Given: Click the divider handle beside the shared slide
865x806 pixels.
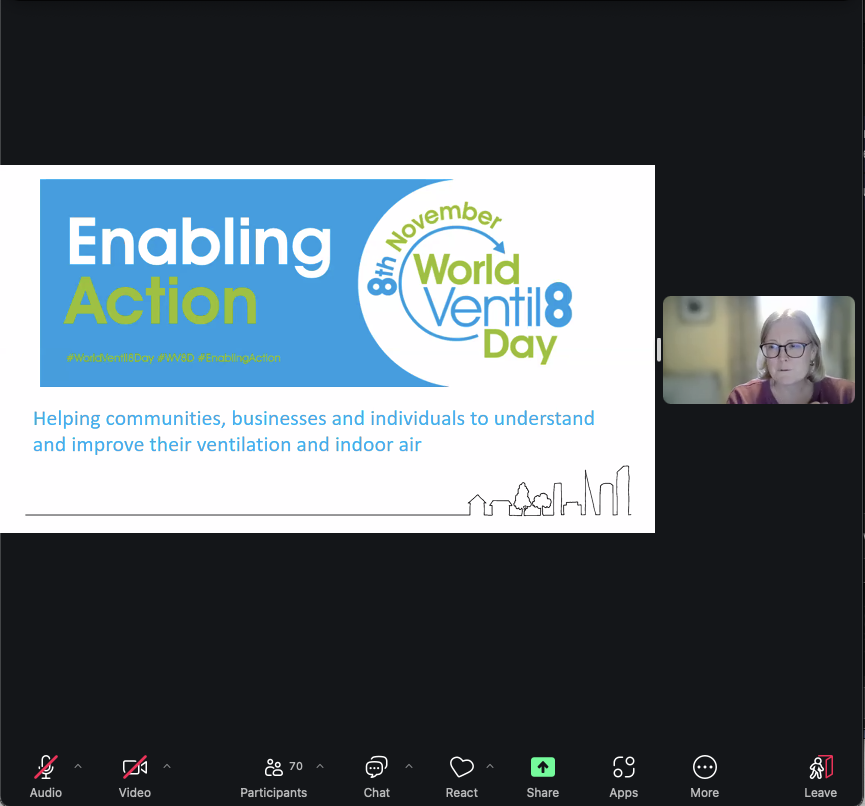Looking at the screenshot, I should tap(659, 349).
